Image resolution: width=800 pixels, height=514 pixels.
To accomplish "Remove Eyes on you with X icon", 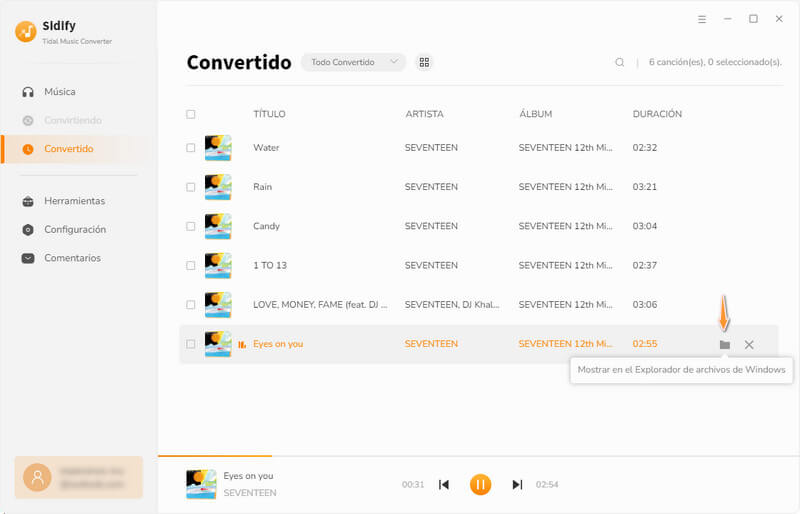I will coord(749,345).
